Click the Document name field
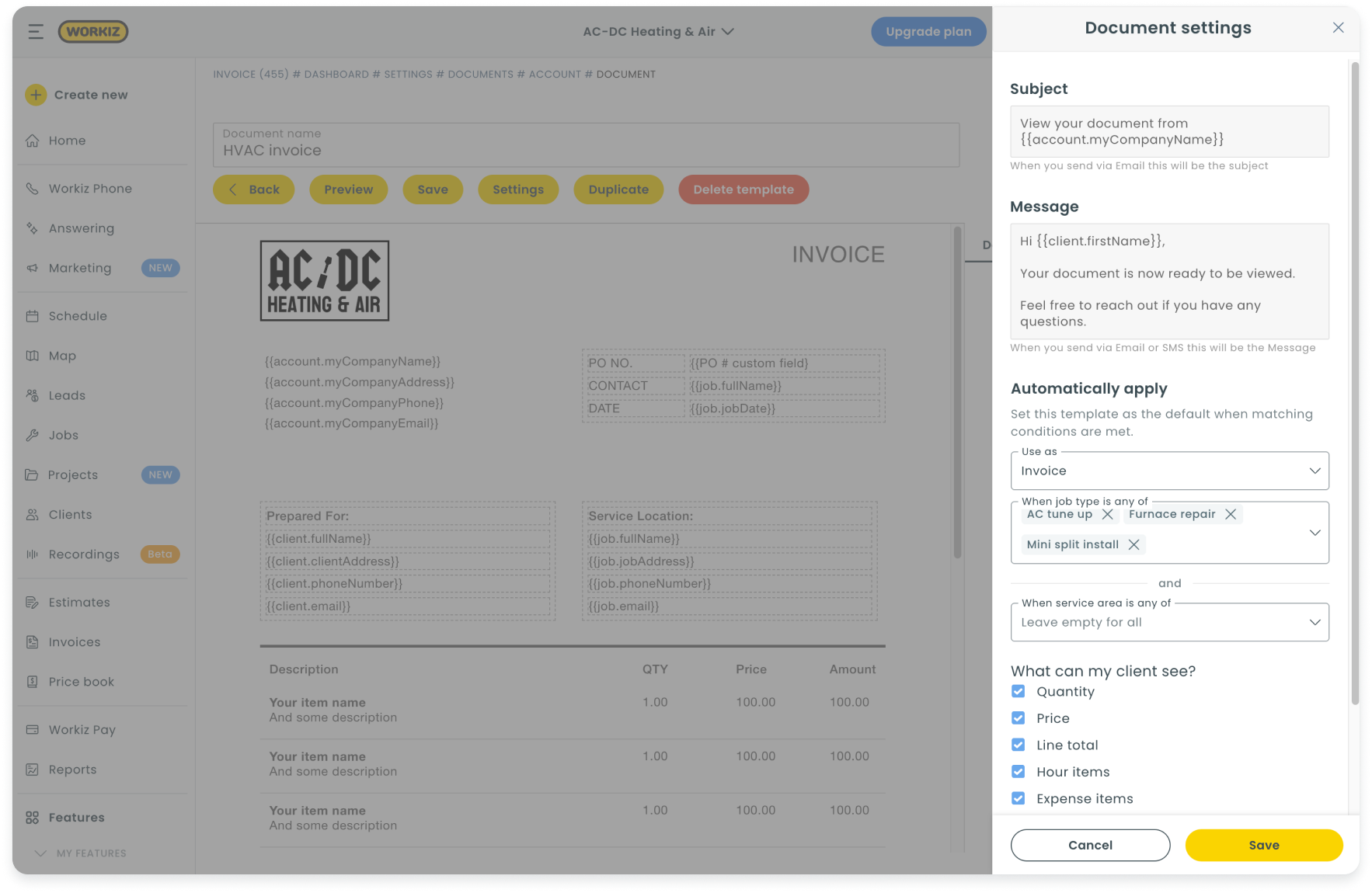Image resolution: width=1372 pixels, height=893 pixels. (x=586, y=144)
